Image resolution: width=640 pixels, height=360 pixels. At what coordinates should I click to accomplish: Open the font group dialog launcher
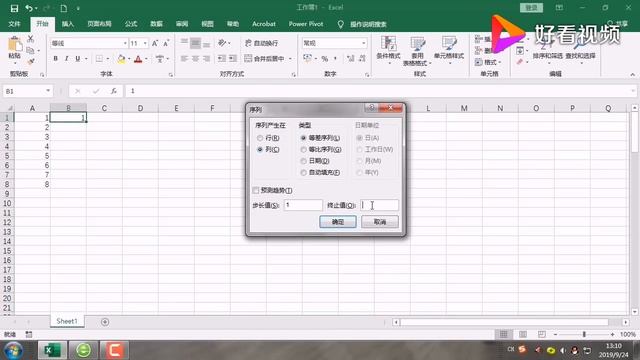coord(171,75)
